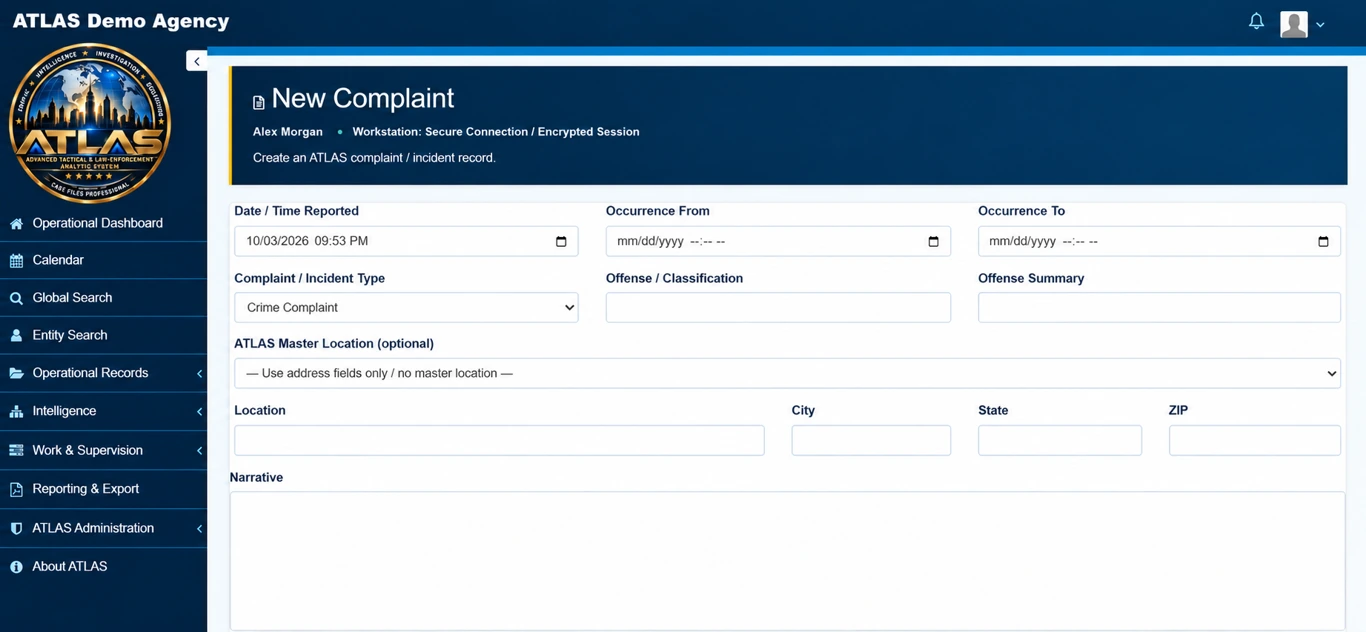Click the Alex Morgan user name
This screenshot has height=632, width=1366.
coord(288,131)
